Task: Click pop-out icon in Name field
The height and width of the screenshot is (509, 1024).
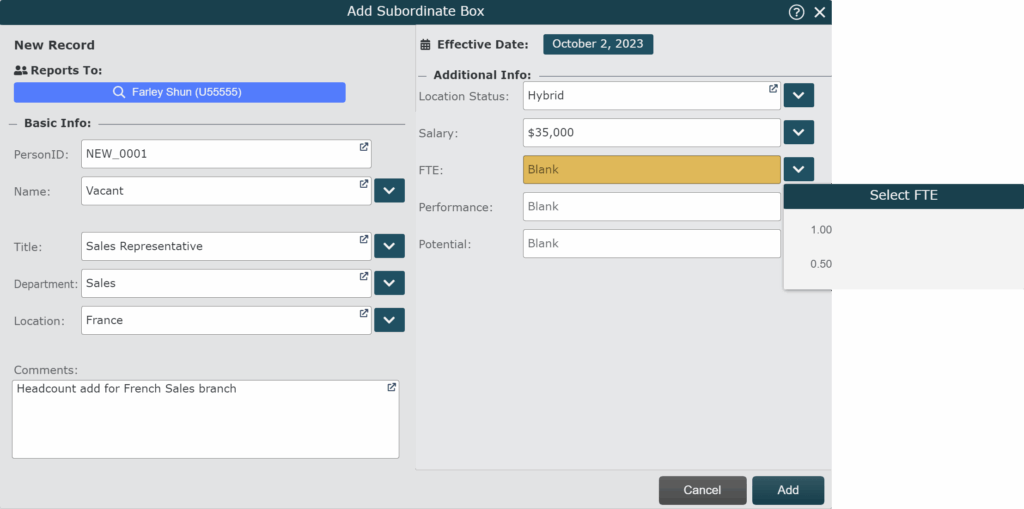Action: pyautogui.click(x=364, y=185)
